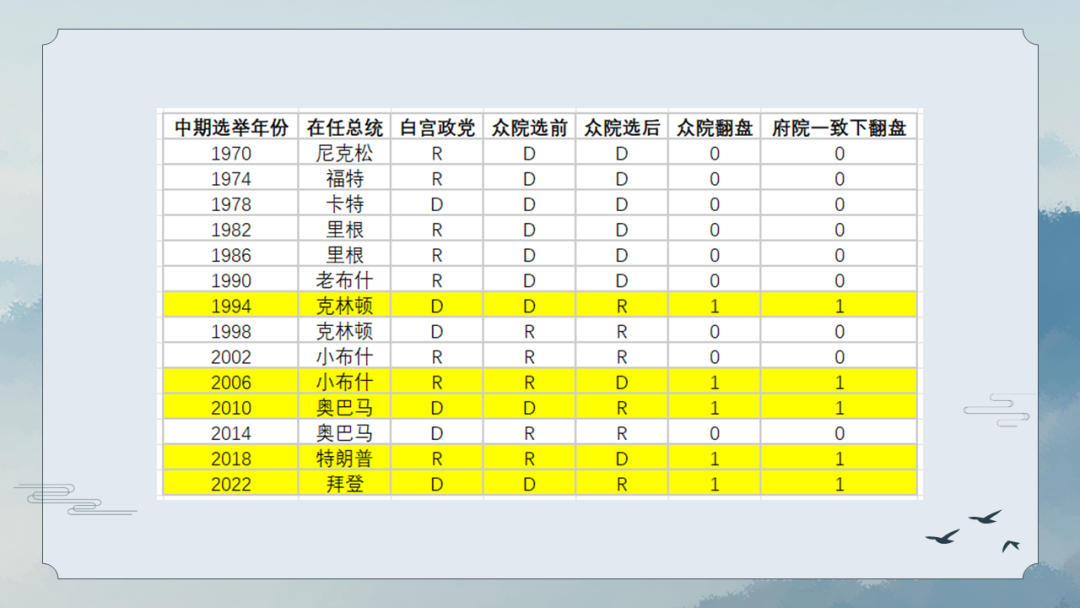This screenshot has width=1080, height=608.
Task: Click the flying birds graphic
Action: point(973,532)
